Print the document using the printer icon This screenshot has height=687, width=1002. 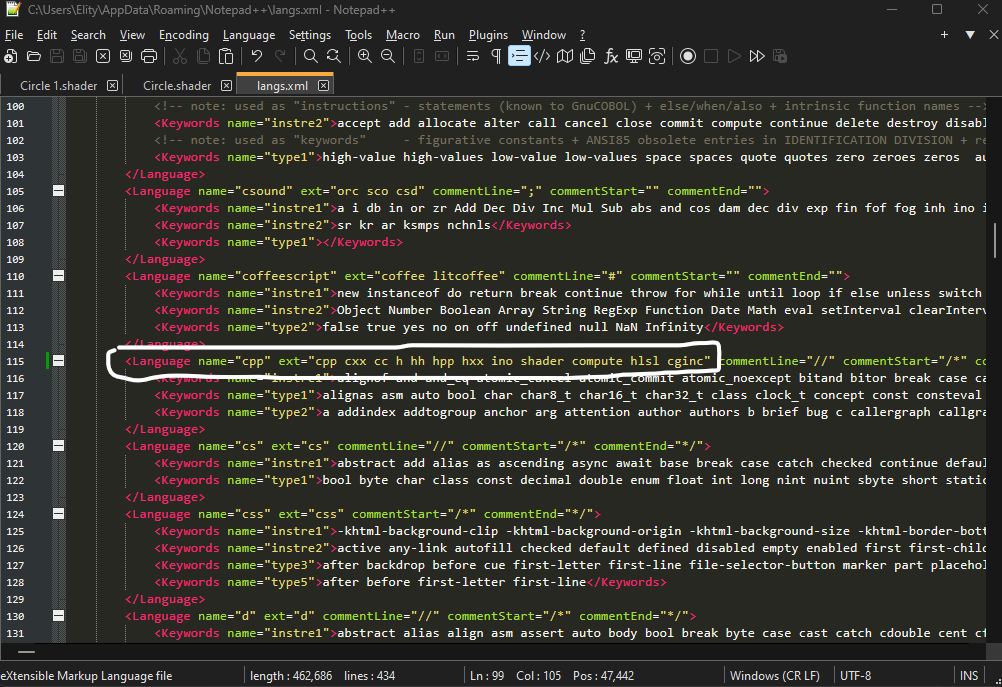[x=149, y=56]
